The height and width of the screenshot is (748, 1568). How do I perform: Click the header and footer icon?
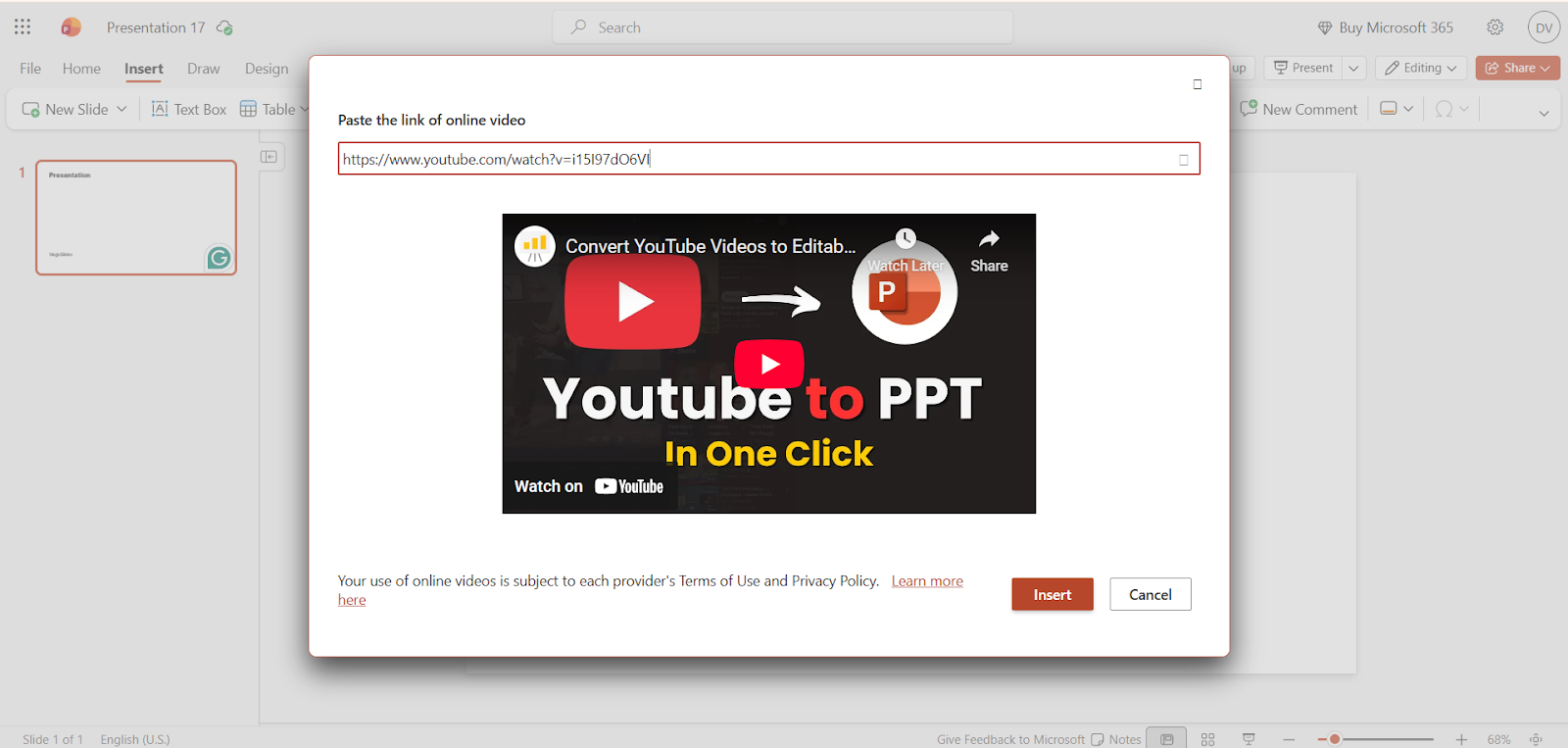(1389, 109)
